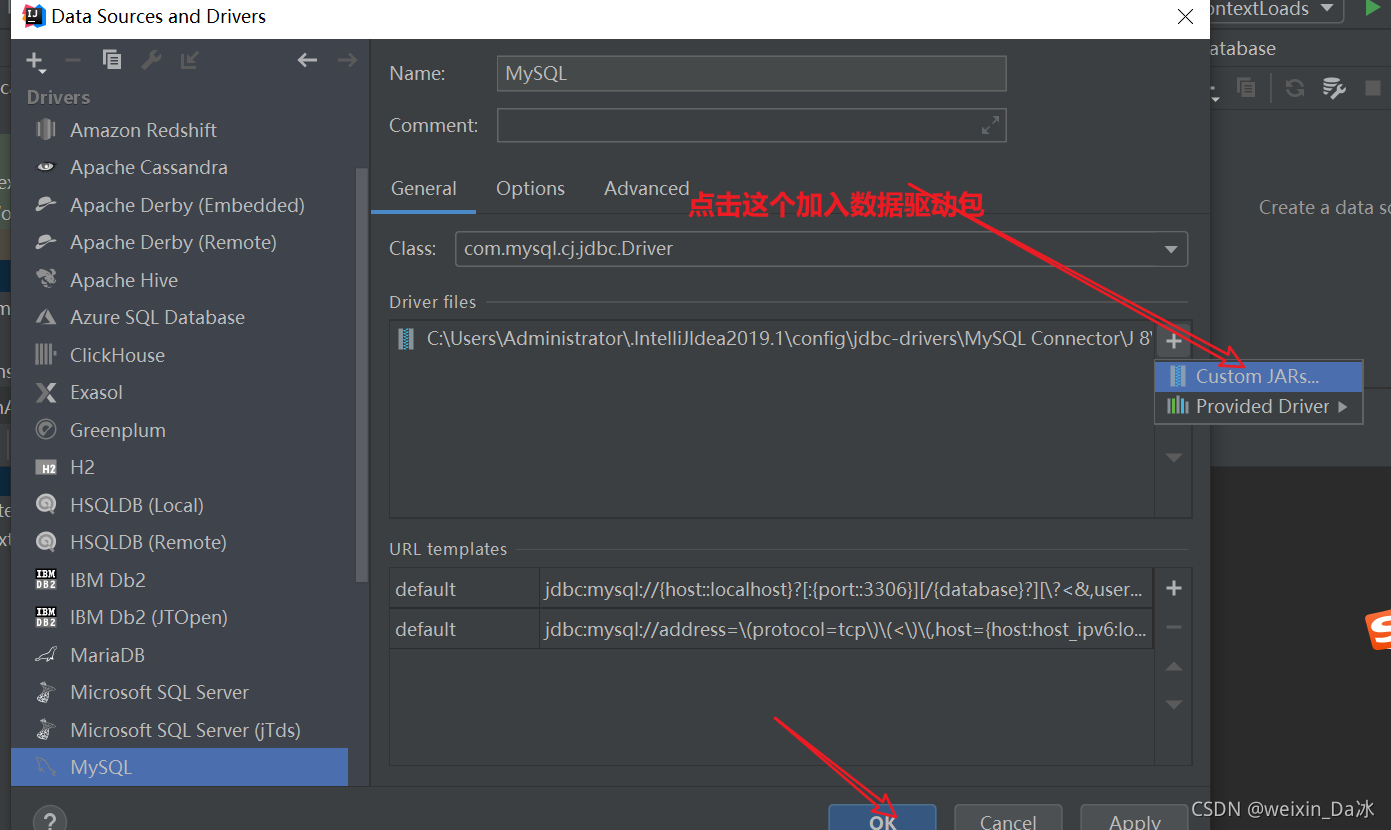Select first default URL template row

(771, 589)
